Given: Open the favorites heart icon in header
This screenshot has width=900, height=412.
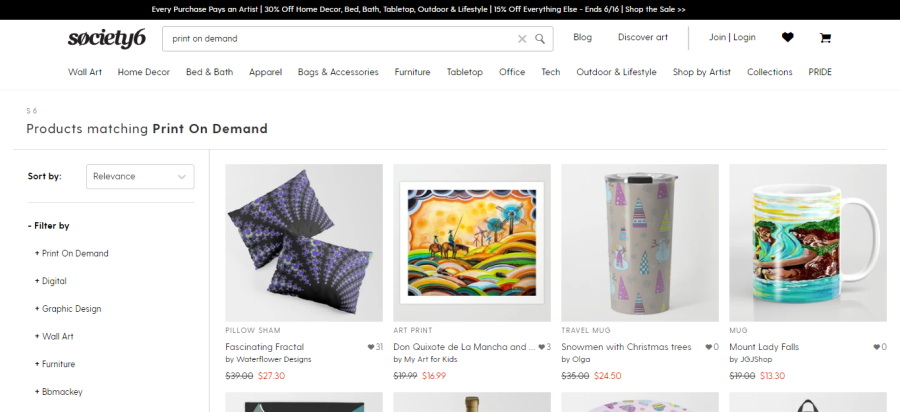Looking at the screenshot, I should (x=787, y=38).
